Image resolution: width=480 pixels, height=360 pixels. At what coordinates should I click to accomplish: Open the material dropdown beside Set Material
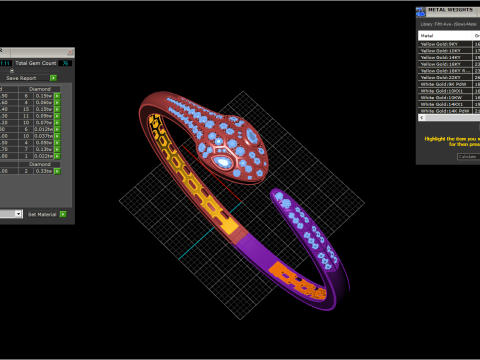(19, 214)
